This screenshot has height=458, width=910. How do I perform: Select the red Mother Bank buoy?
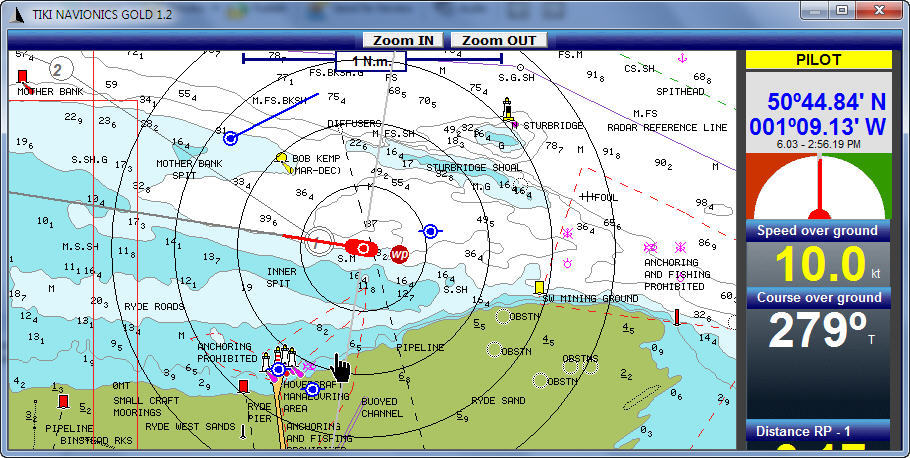[22, 76]
